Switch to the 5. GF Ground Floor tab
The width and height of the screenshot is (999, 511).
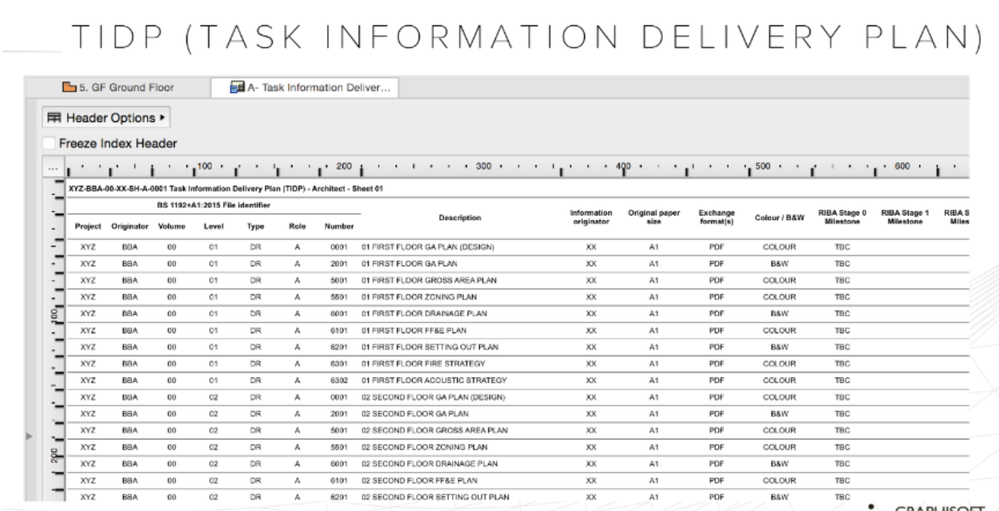pyautogui.click(x=118, y=87)
